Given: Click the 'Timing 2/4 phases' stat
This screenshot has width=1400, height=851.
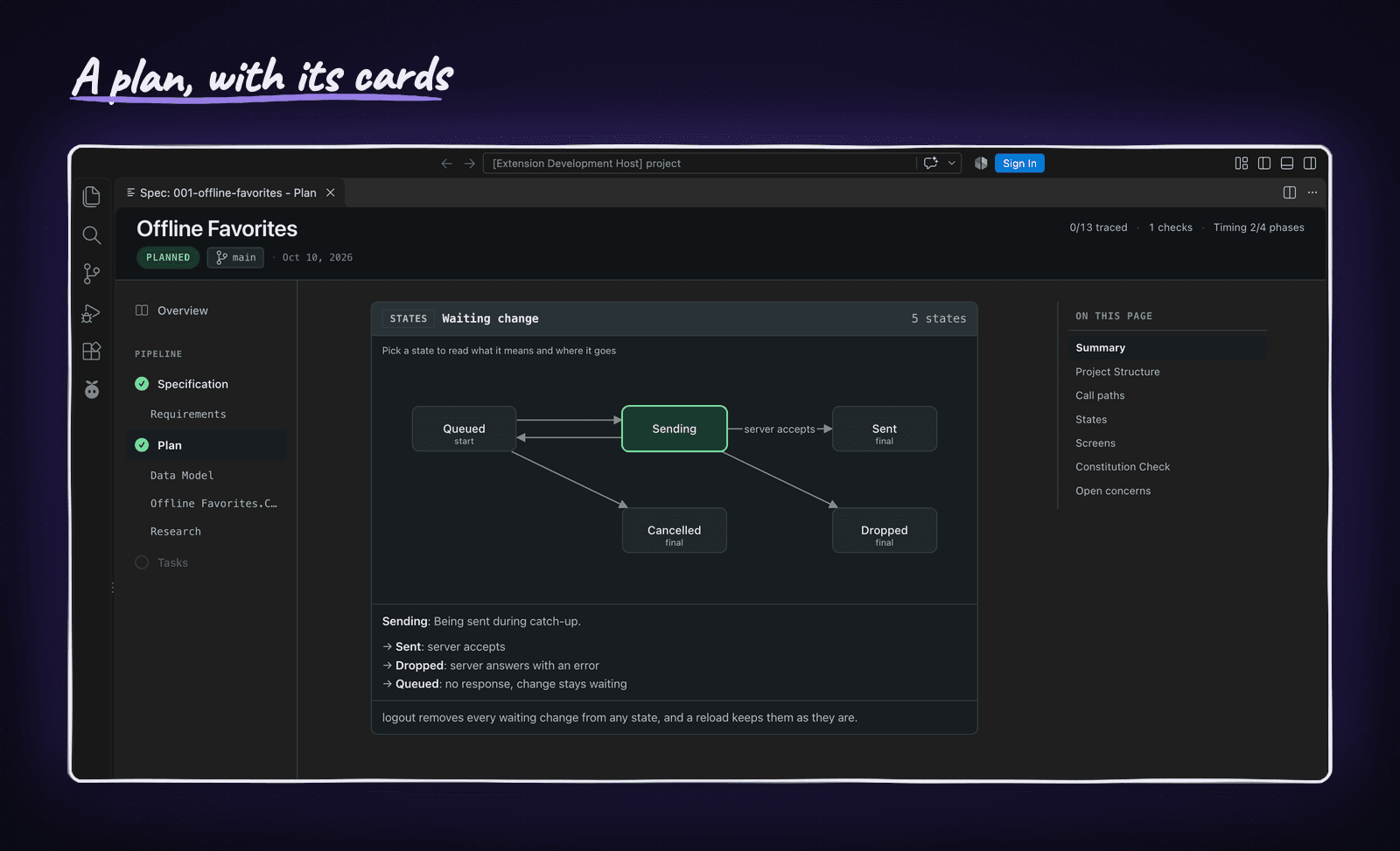Looking at the screenshot, I should tap(1258, 227).
